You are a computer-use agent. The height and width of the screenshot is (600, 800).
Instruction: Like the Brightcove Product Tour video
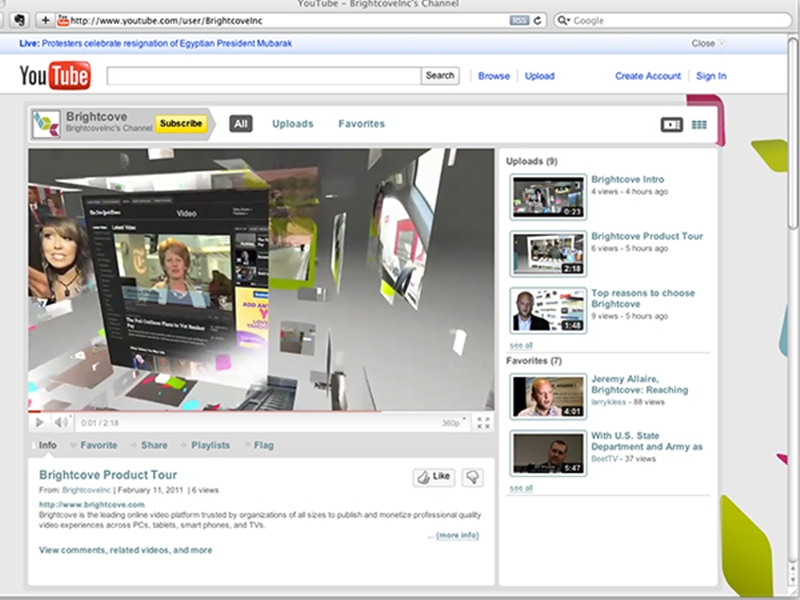[434, 477]
